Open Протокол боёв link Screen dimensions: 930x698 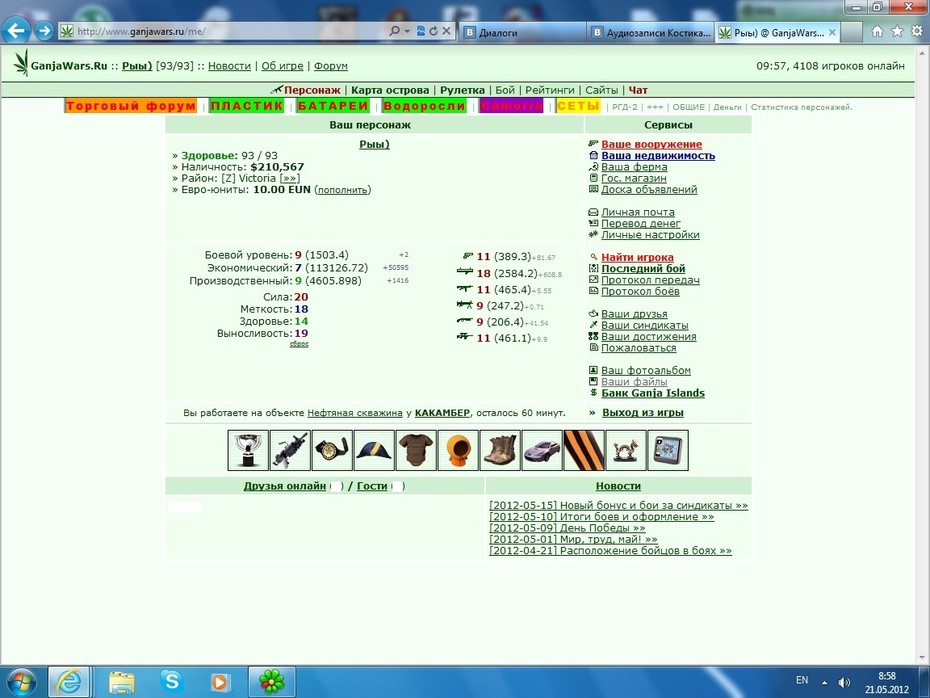640,291
